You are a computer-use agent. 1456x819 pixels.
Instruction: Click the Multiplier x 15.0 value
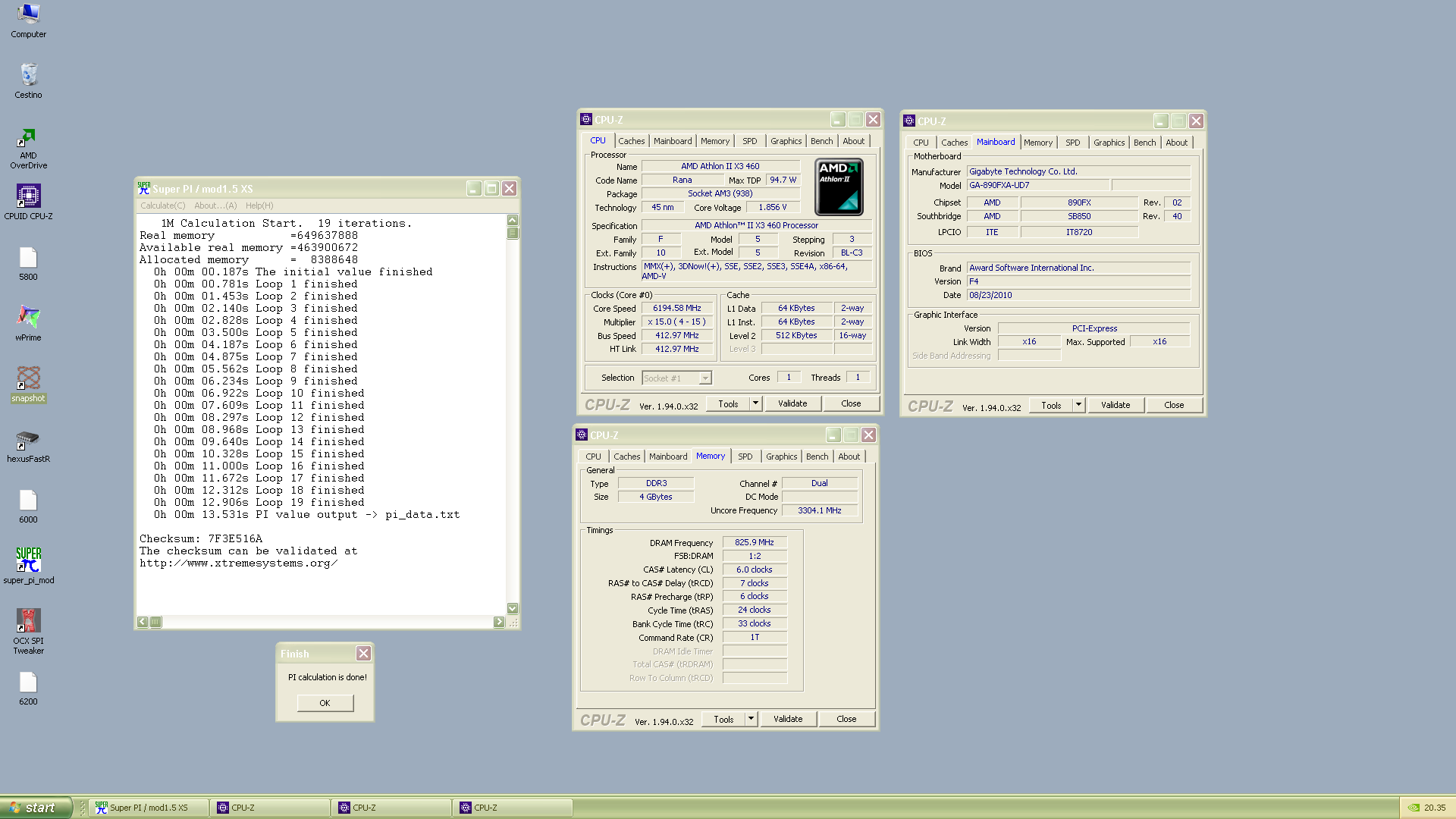coord(677,322)
